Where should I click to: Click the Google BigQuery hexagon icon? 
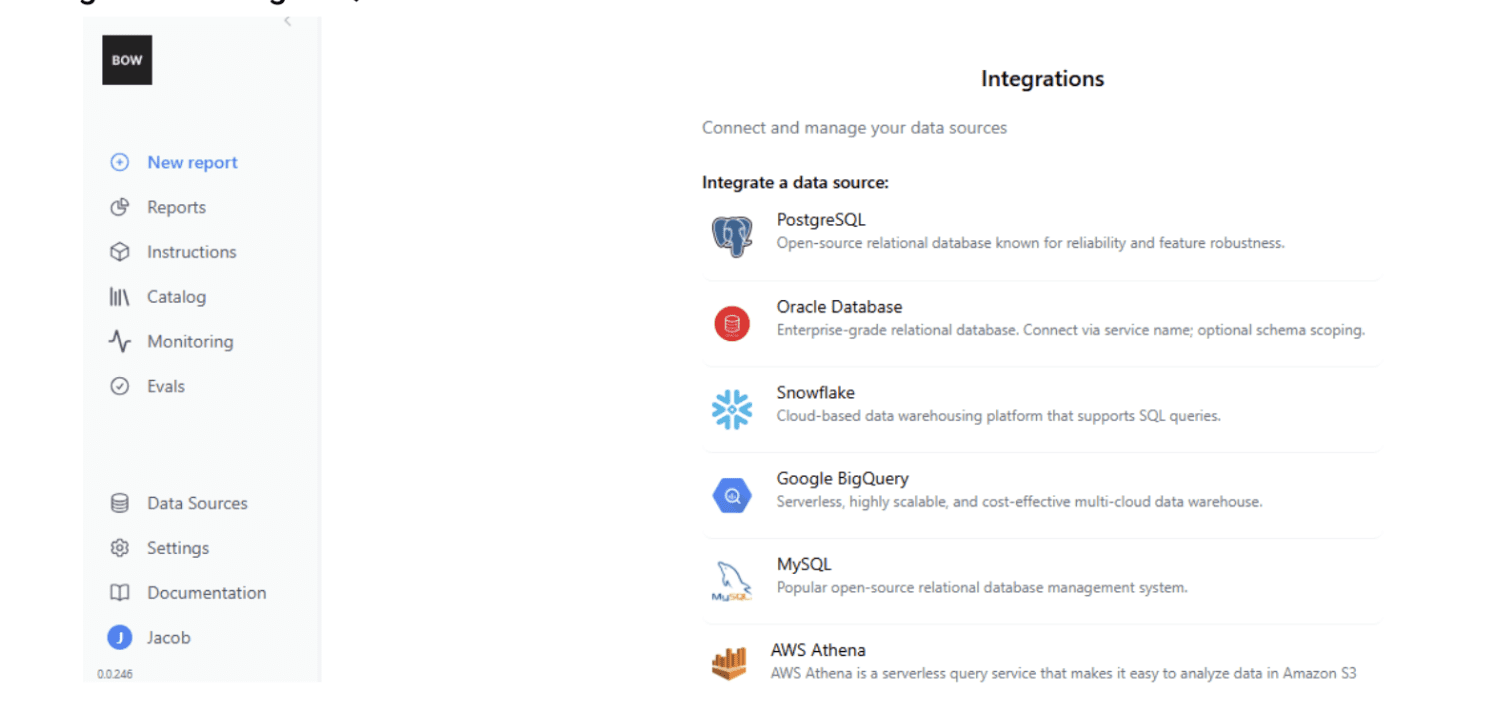point(731,493)
